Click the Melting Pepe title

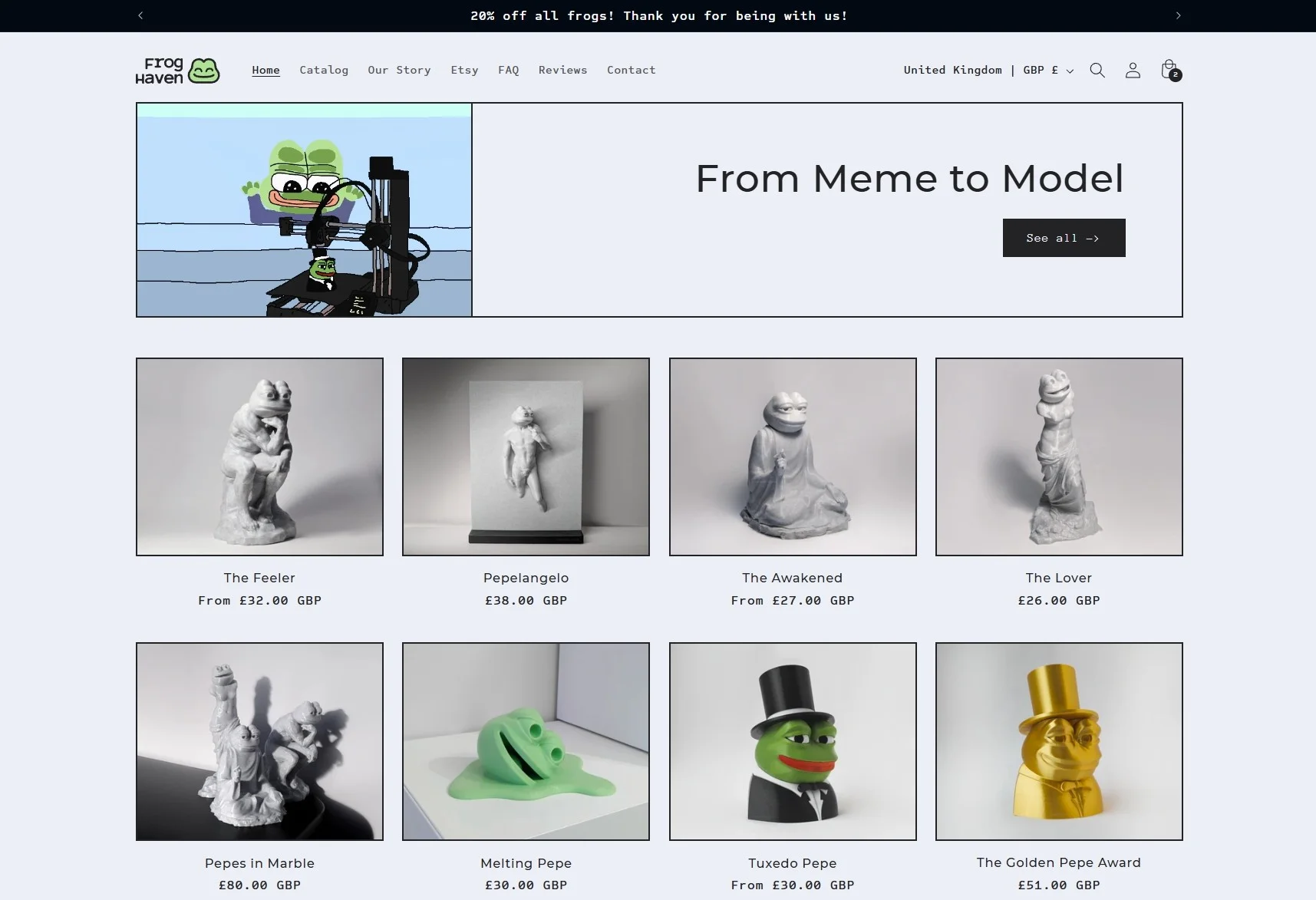coord(526,863)
